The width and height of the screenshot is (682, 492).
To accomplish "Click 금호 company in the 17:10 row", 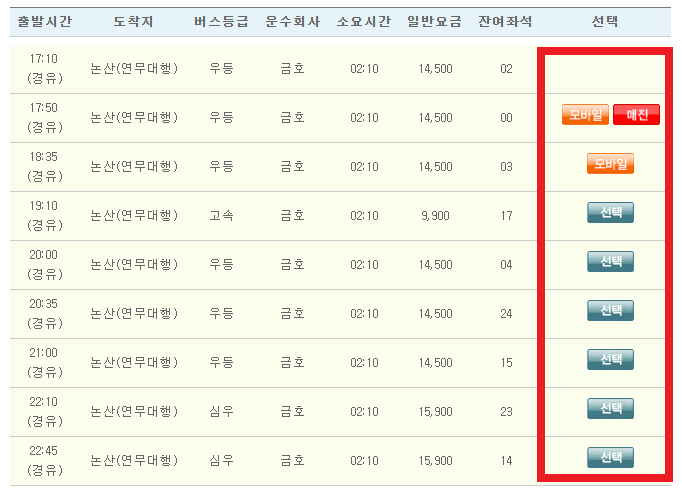I will 292,68.
